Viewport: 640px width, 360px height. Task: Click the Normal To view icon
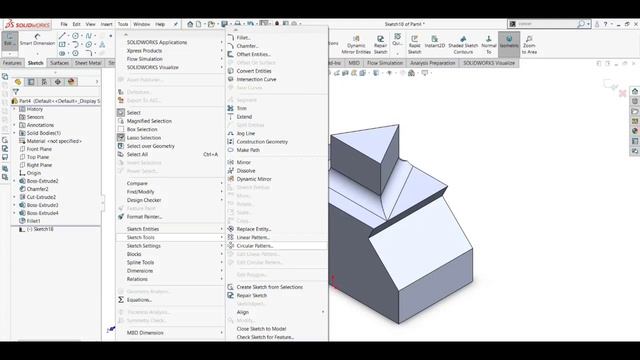coord(489,44)
